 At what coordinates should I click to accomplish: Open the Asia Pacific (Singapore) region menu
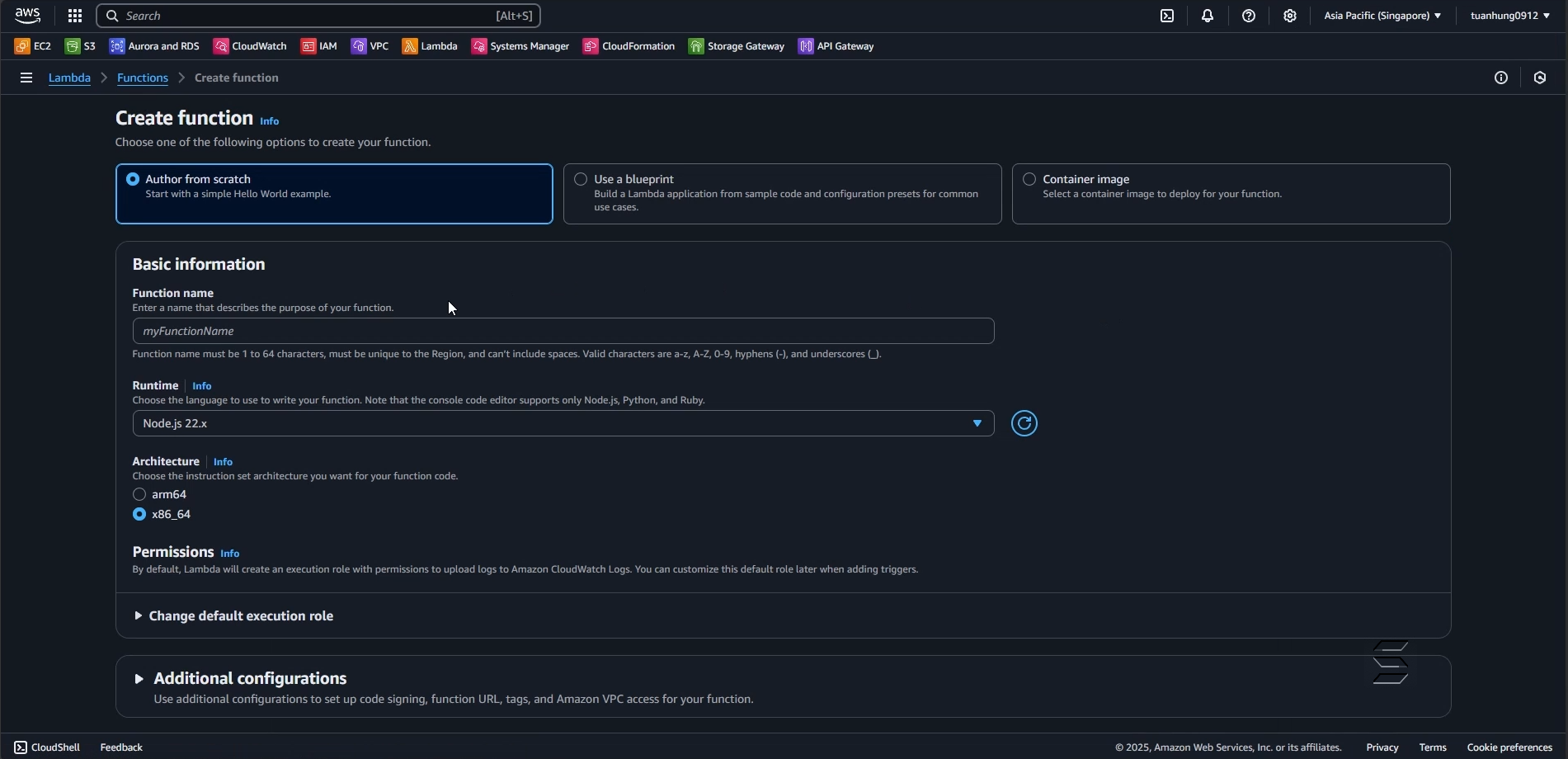1382,16
